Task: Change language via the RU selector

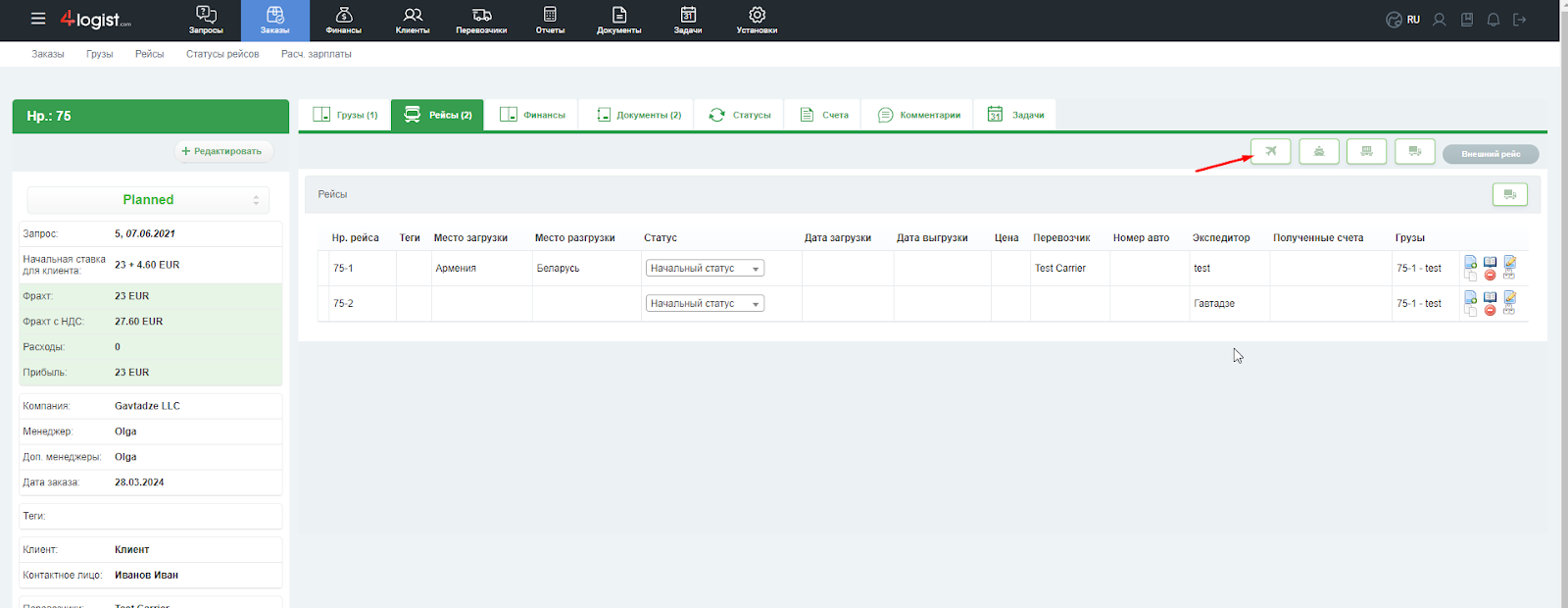Action: pos(1403,20)
